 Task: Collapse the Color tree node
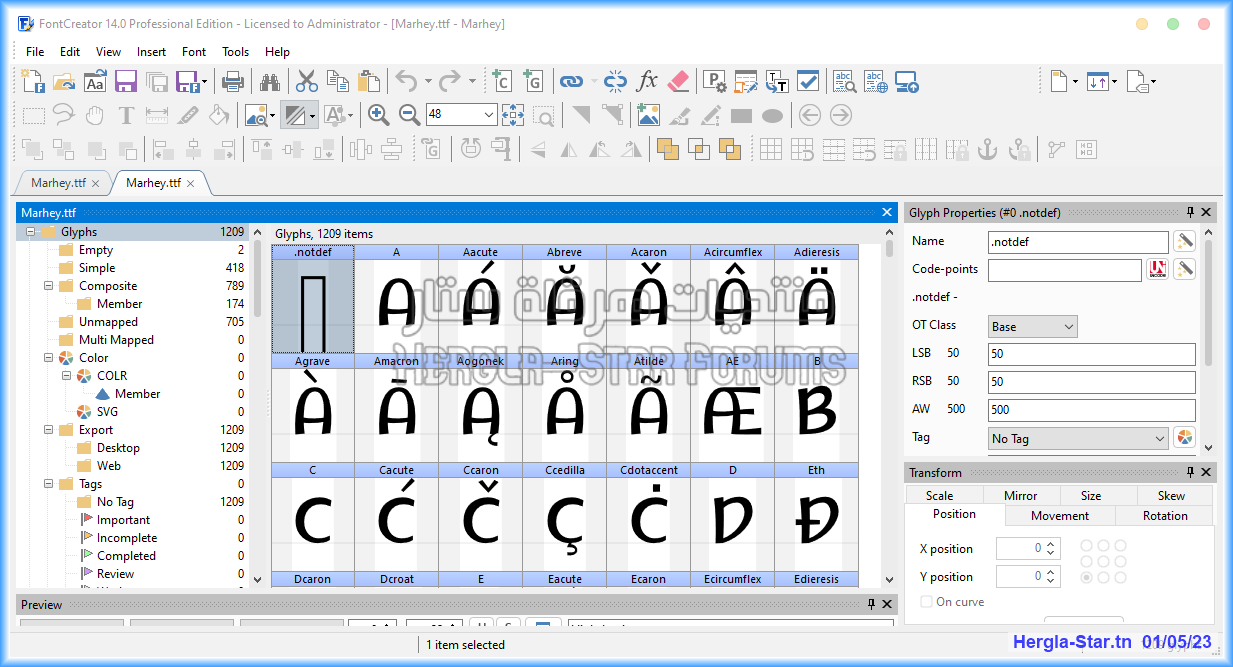[48, 358]
